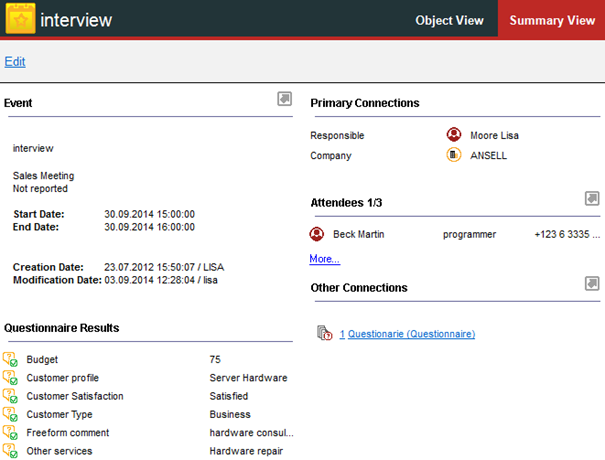Click the Sales Meeting event type text
This screenshot has width=605, height=460.
(x=43, y=176)
